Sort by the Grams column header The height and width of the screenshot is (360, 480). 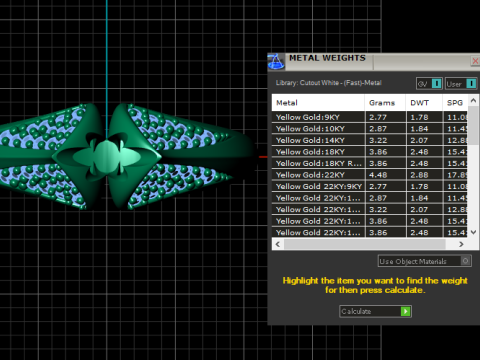[x=385, y=103]
